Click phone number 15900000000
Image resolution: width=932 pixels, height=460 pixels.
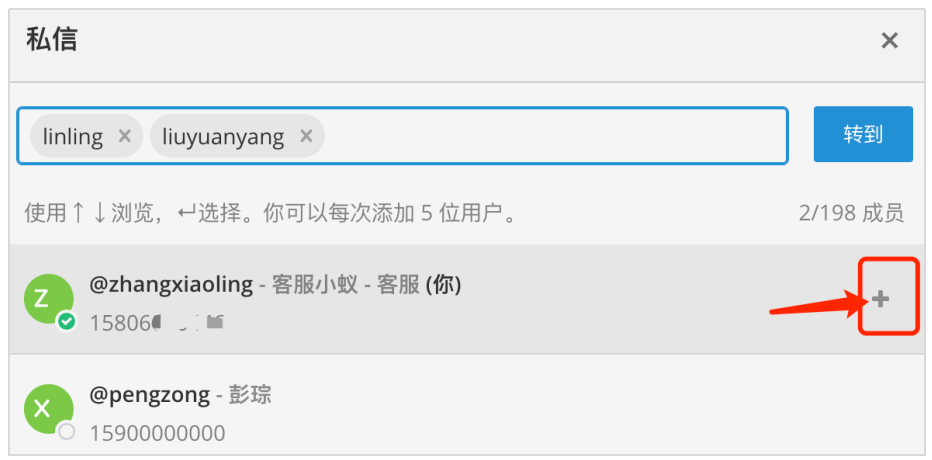click(158, 433)
